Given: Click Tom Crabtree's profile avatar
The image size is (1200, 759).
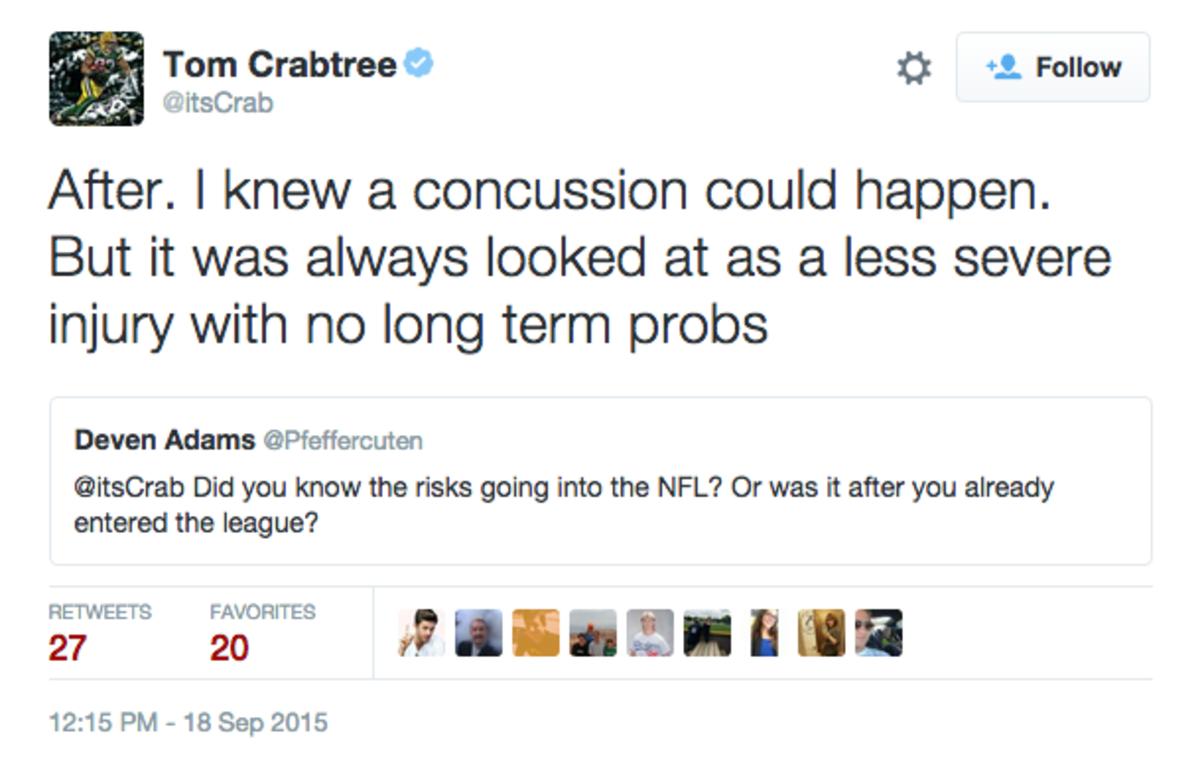Looking at the screenshot, I should pos(95,81).
